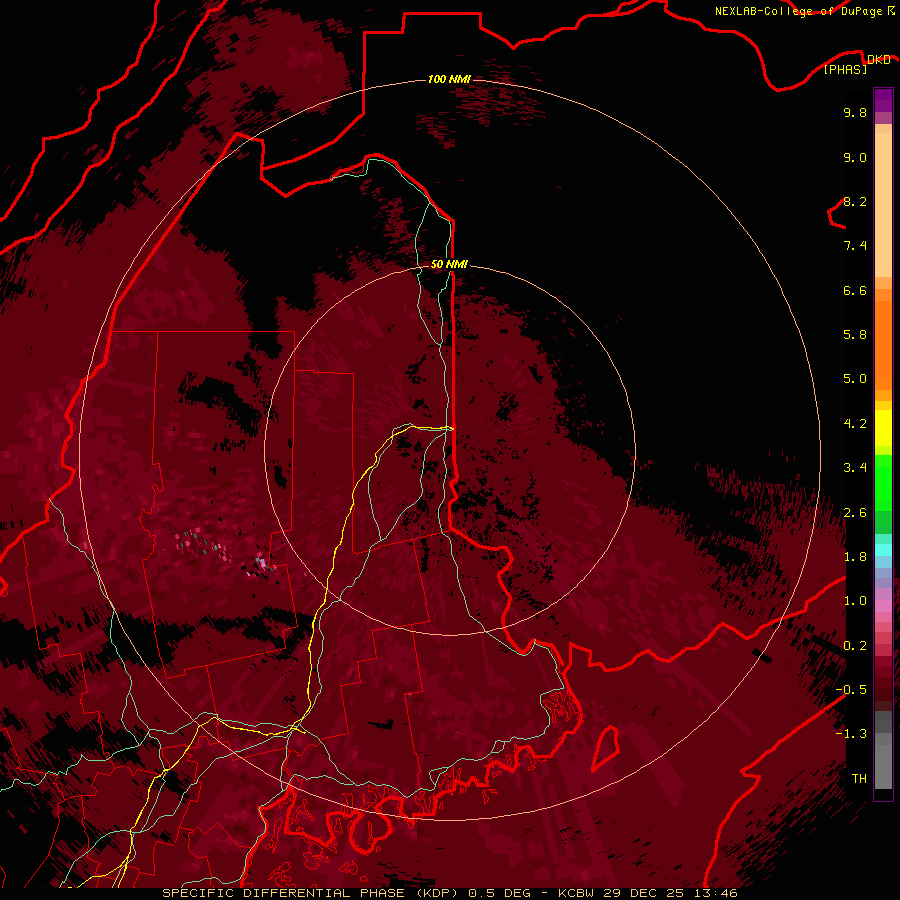Click the 100 NMI range ring label
900x900 pixels.
449,79
